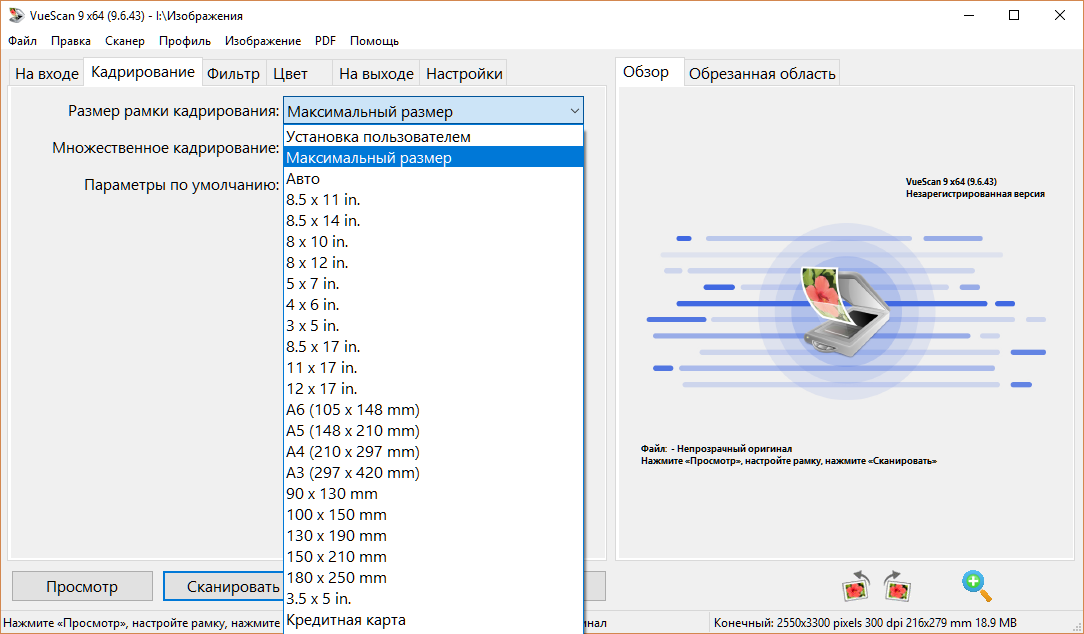Screen dimensions: 1084x634
Task: Open the Помощь menu
Action: [x=374, y=41]
